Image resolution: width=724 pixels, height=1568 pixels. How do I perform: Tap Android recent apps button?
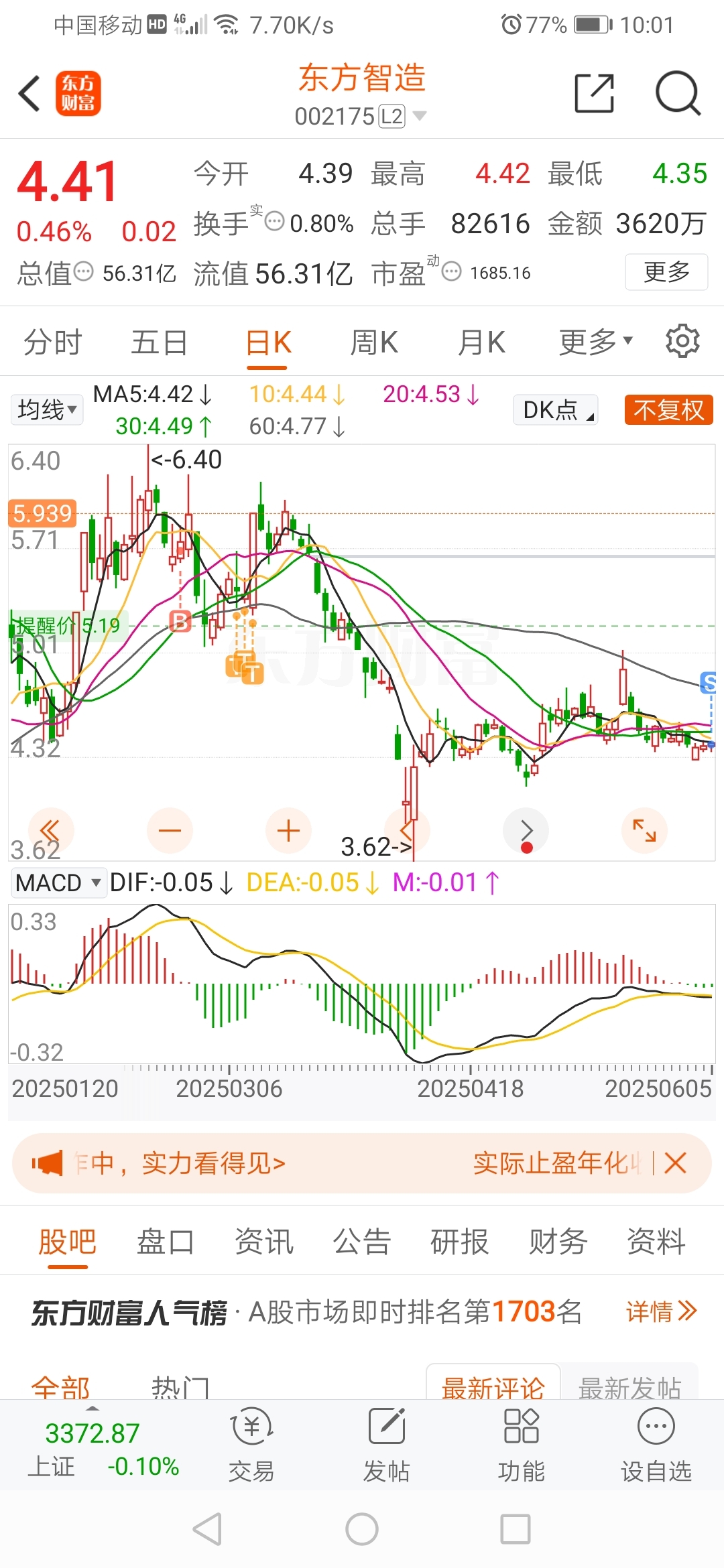coord(516,1529)
